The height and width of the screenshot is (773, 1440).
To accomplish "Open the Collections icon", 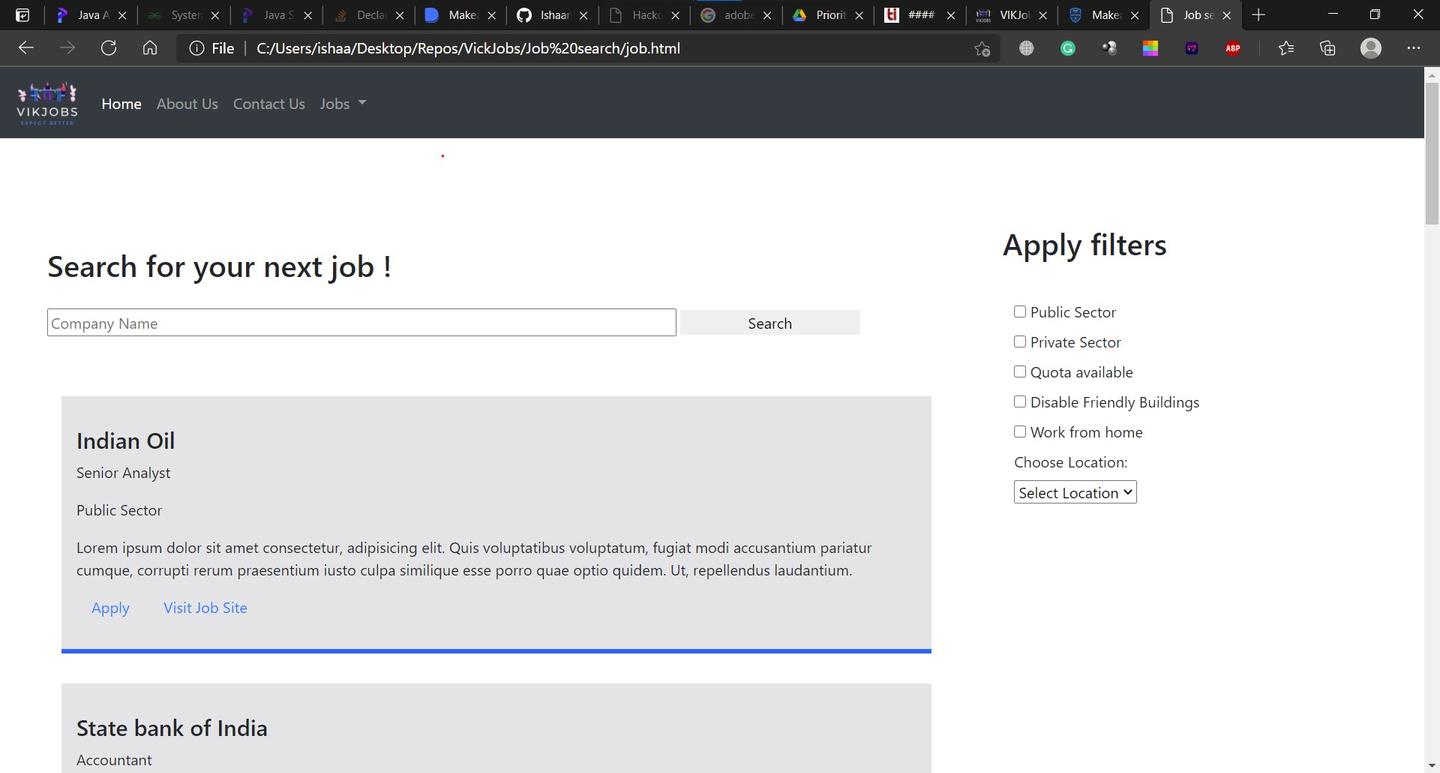I will [1327, 48].
